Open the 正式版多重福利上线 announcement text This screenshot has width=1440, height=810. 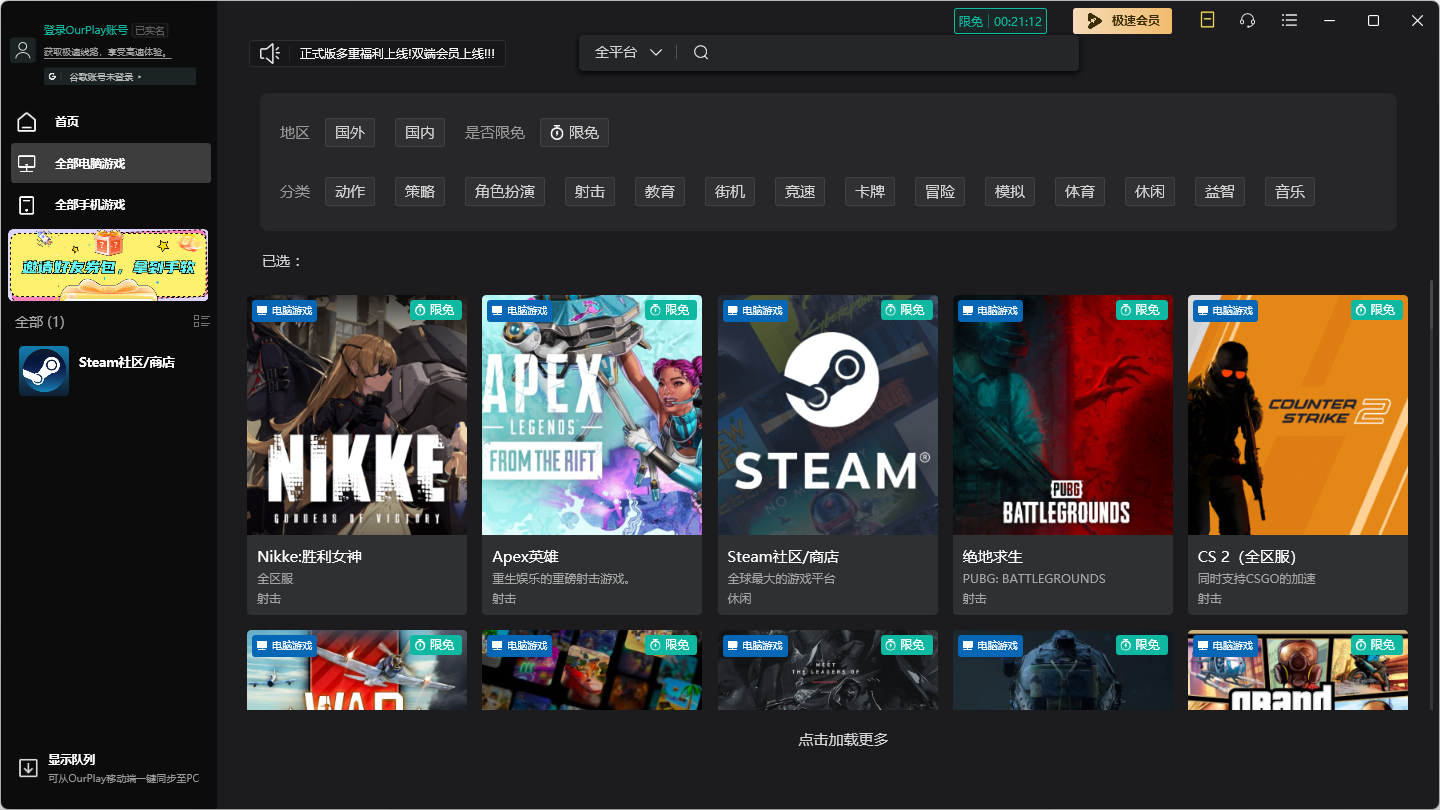397,53
